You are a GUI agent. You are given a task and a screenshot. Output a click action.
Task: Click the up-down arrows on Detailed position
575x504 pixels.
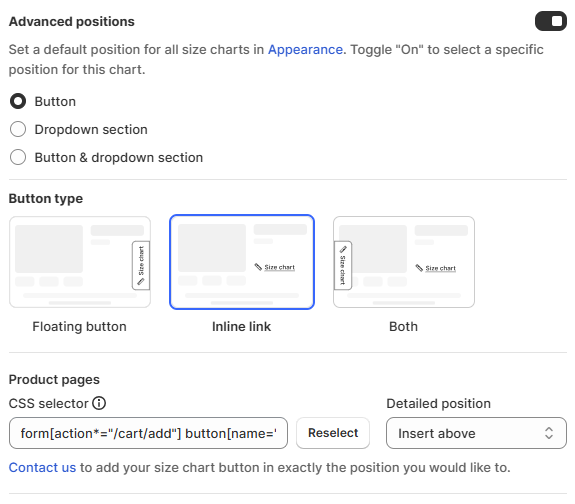(x=549, y=433)
